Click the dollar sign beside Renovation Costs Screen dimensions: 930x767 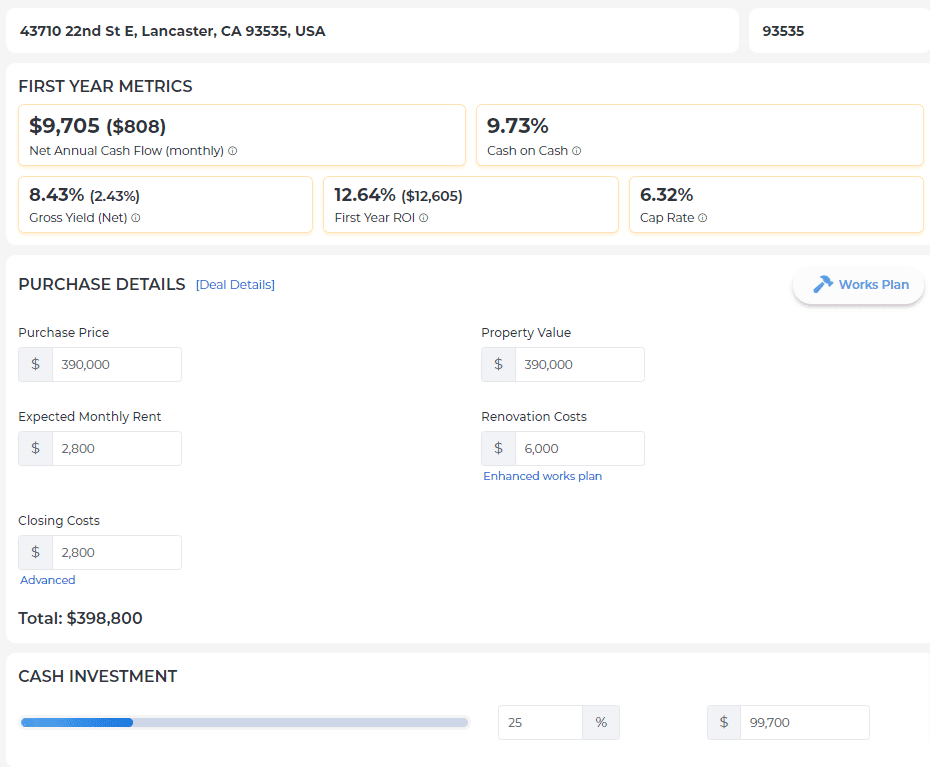pyautogui.click(x=498, y=448)
